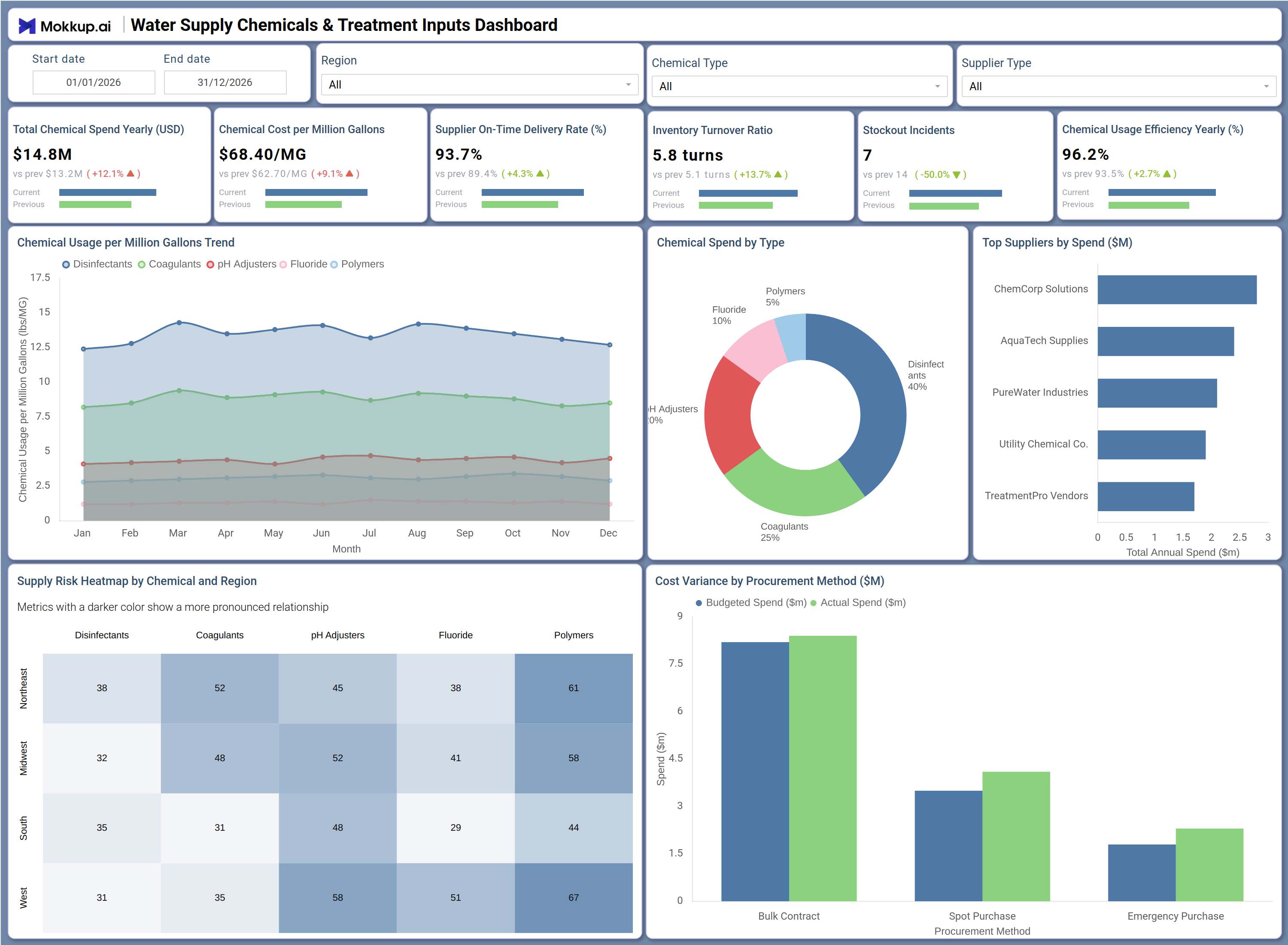Click the 96.2% usage efficiency value
Screen dimensions: 1288x945
point(1085,155)
